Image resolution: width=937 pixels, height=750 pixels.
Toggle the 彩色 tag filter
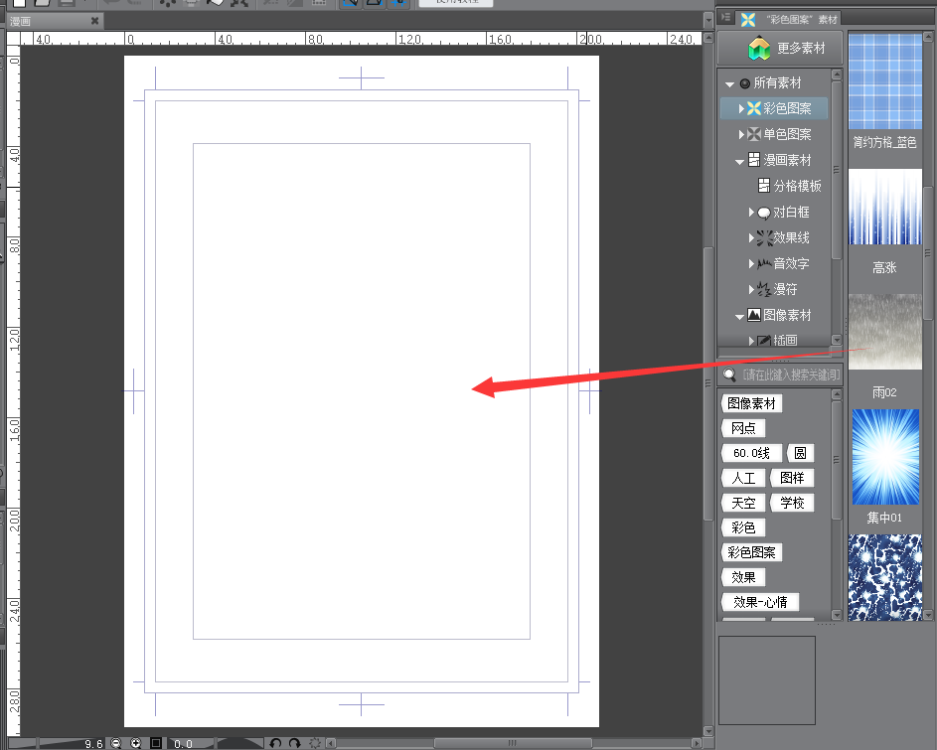[x=743, y=528]
